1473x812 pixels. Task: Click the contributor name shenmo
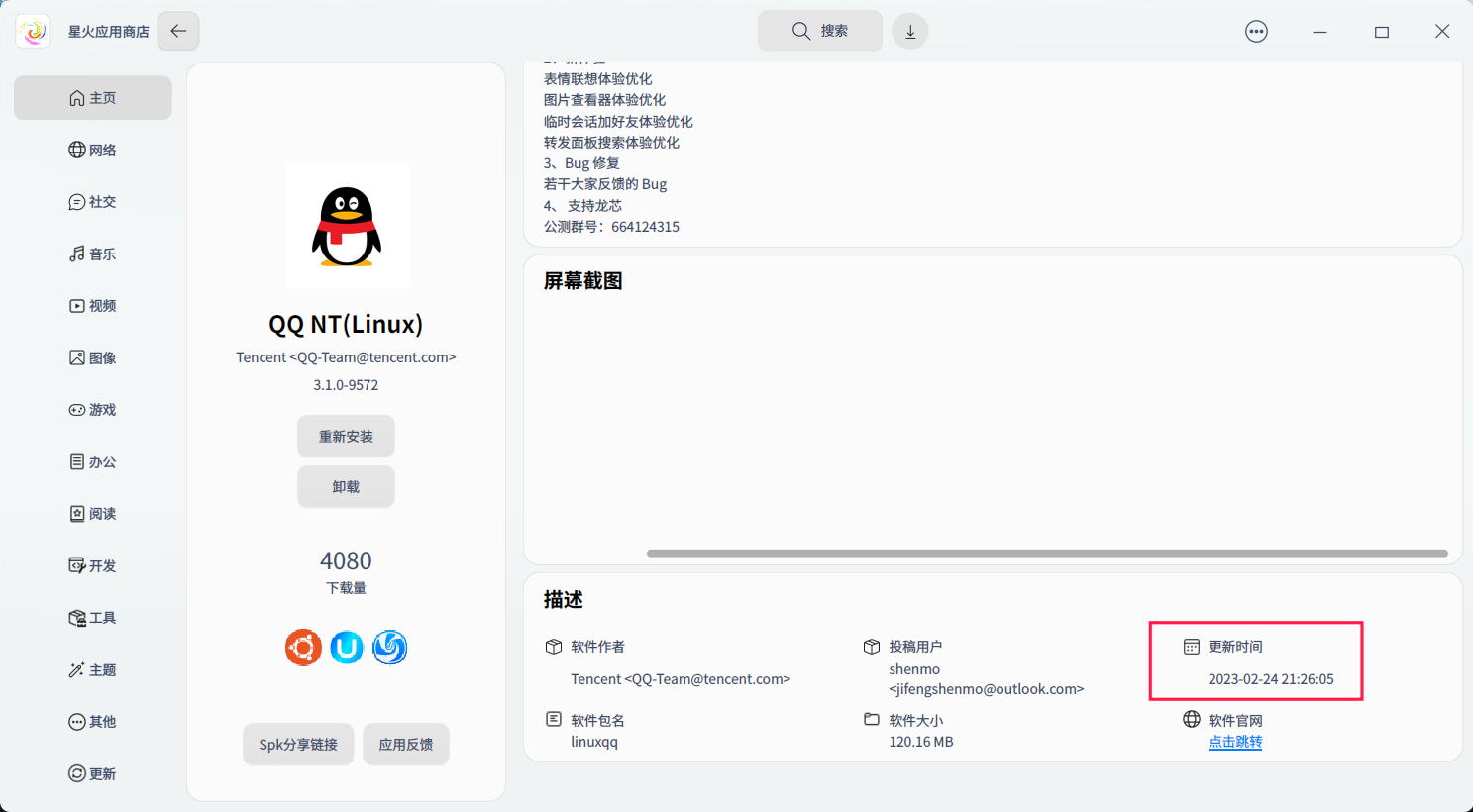(914, 669)
